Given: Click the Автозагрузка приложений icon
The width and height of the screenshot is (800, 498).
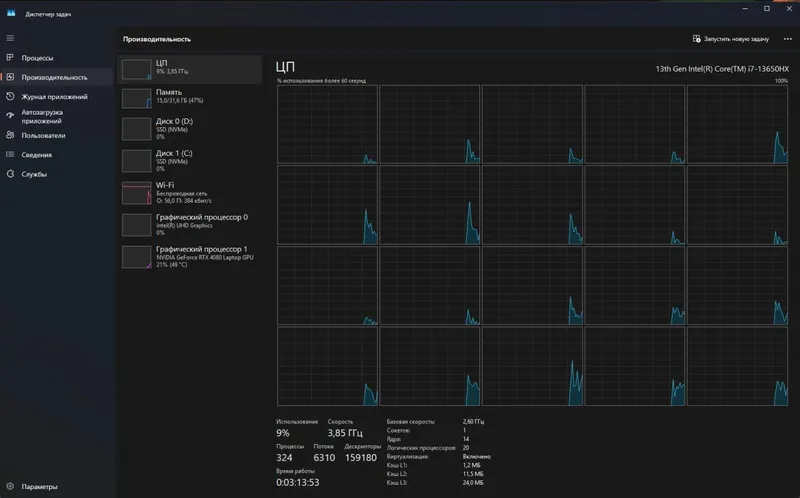Looking at the screenshot, I should coord(10,116).
